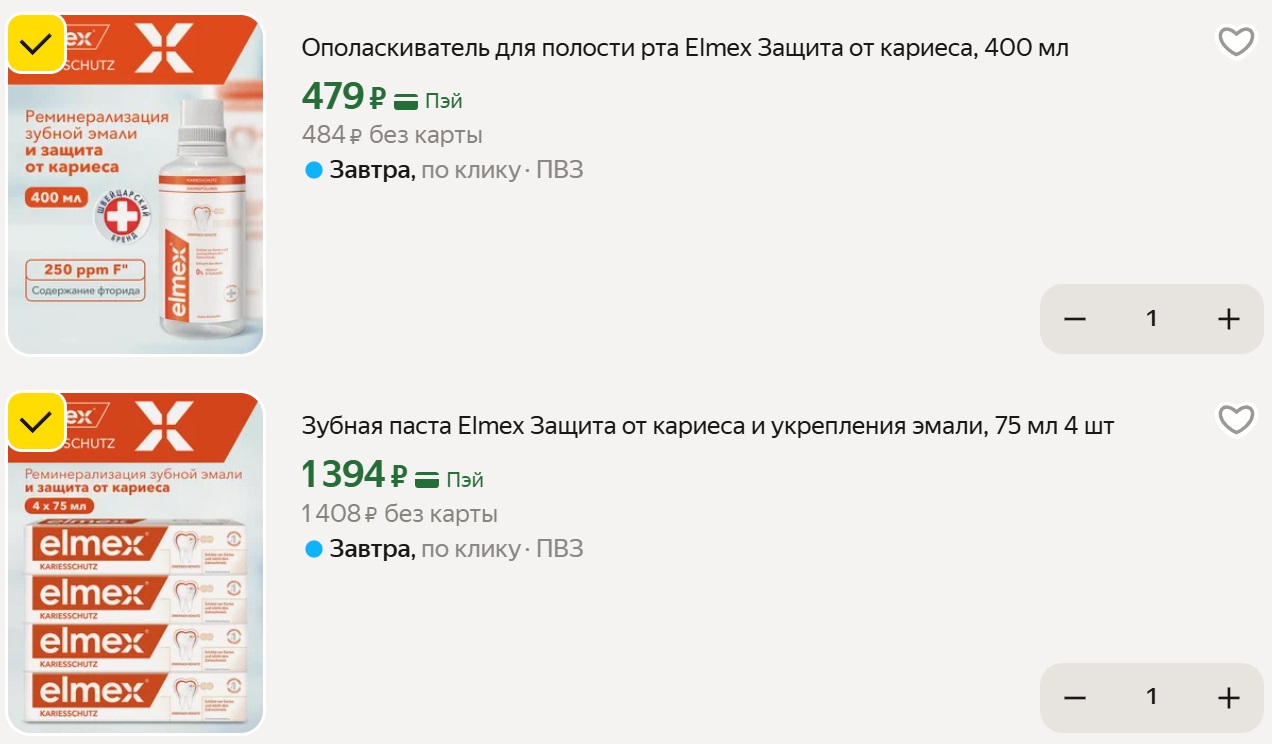Click the Pay card icon beside 1394 ₽
Viewport: 1272px width, 744px height.
[427, 479]
